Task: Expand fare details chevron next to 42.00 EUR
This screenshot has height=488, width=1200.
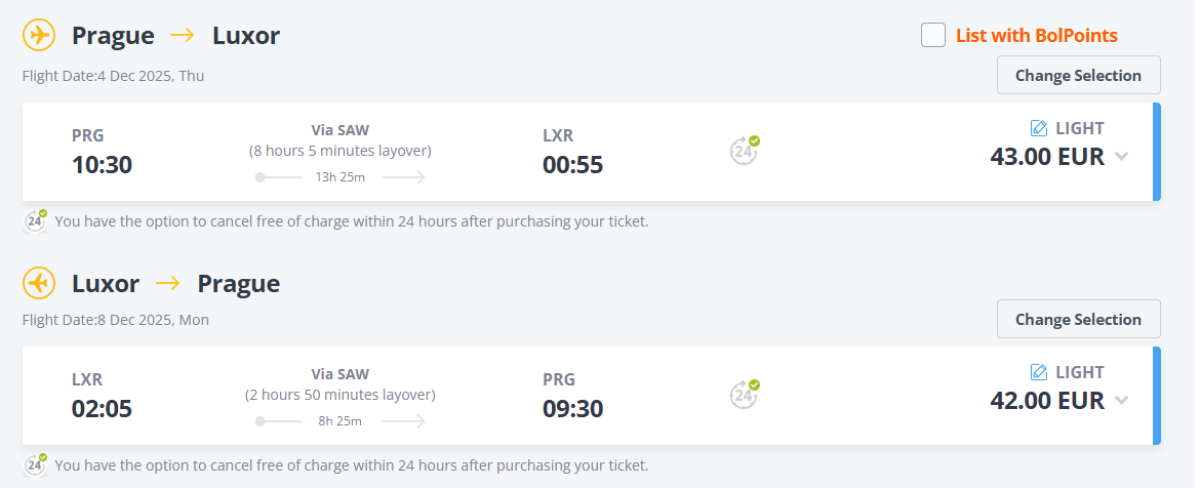Action: point(1121,401)
